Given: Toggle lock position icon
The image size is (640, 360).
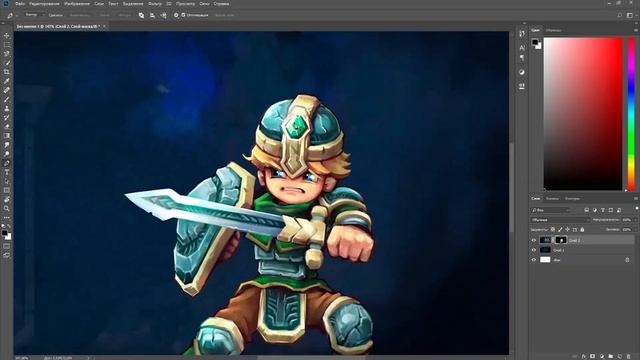Looking at the screenshot, I should tap(567, 229).
